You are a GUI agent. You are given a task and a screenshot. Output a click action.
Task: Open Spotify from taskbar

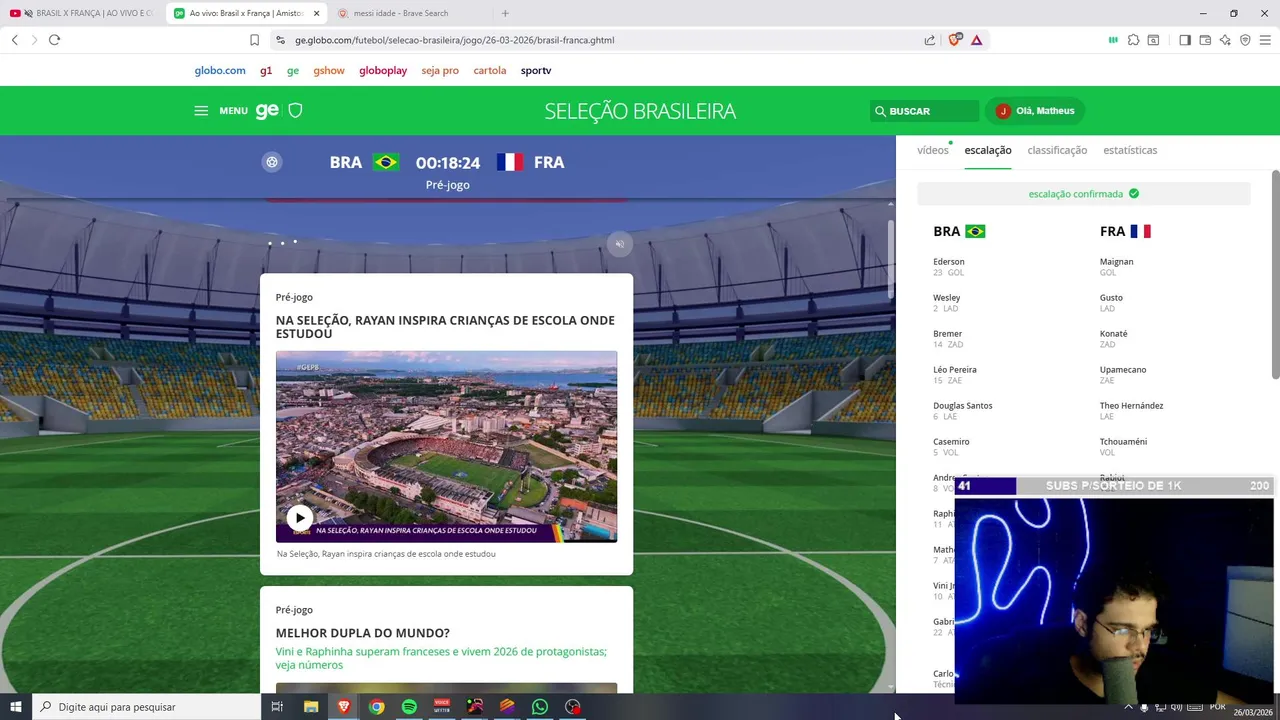[x=409, y=707]
